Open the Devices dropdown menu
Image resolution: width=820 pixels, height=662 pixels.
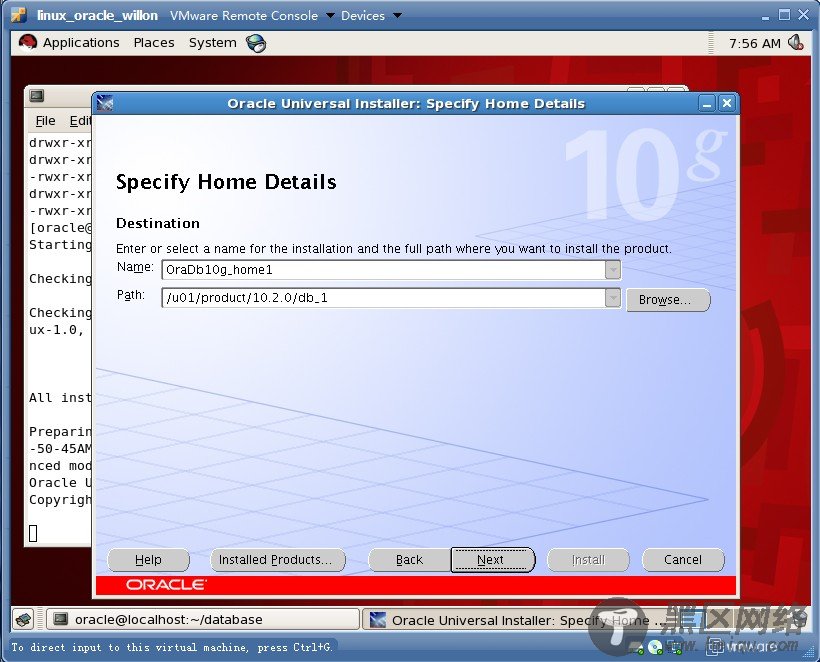371,16
